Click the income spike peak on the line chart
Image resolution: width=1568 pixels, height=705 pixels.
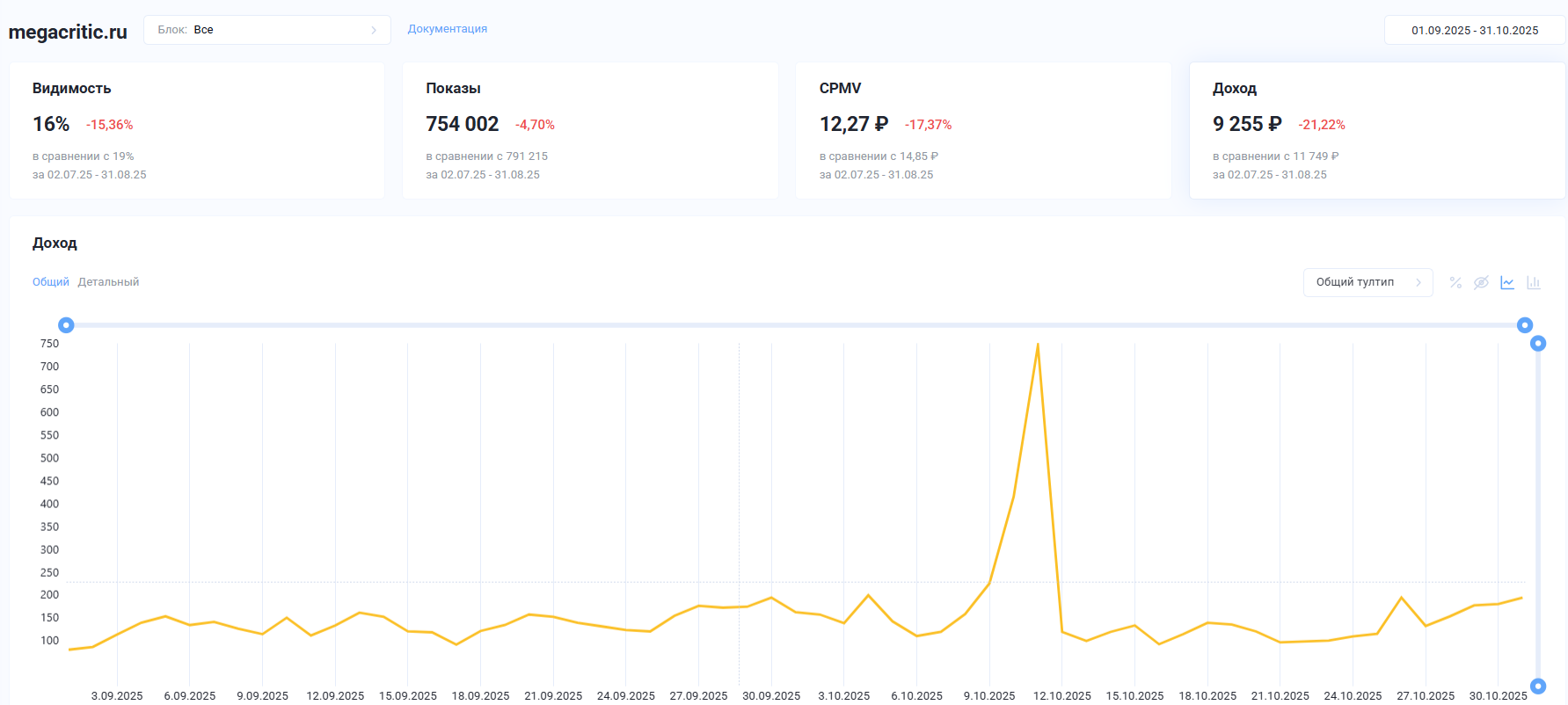(1038, 345)
